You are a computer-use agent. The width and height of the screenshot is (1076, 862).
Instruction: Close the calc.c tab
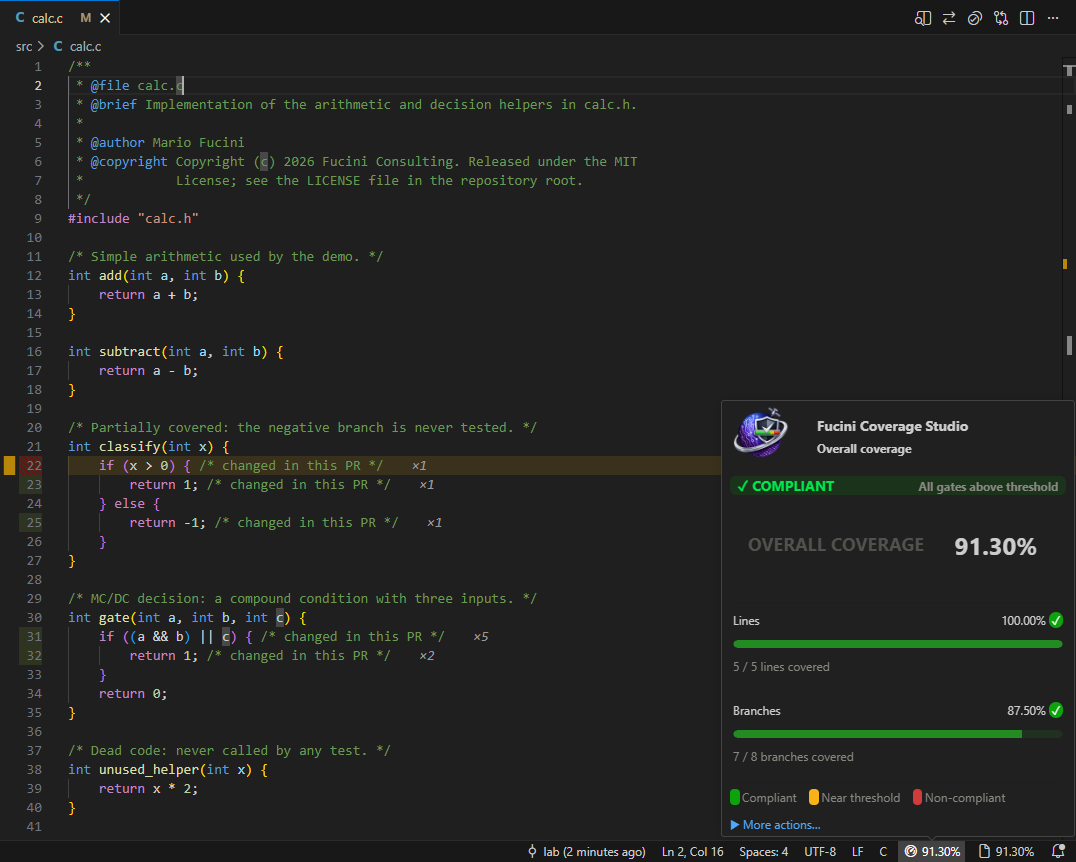[x=105, y=18]
